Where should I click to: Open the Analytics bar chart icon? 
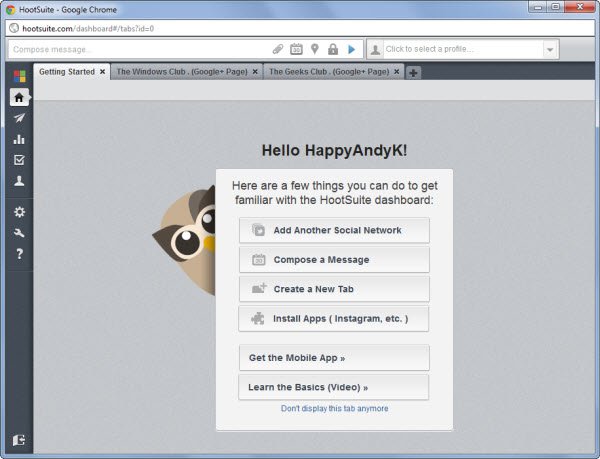pyautogui.click(x=19, y=139)
